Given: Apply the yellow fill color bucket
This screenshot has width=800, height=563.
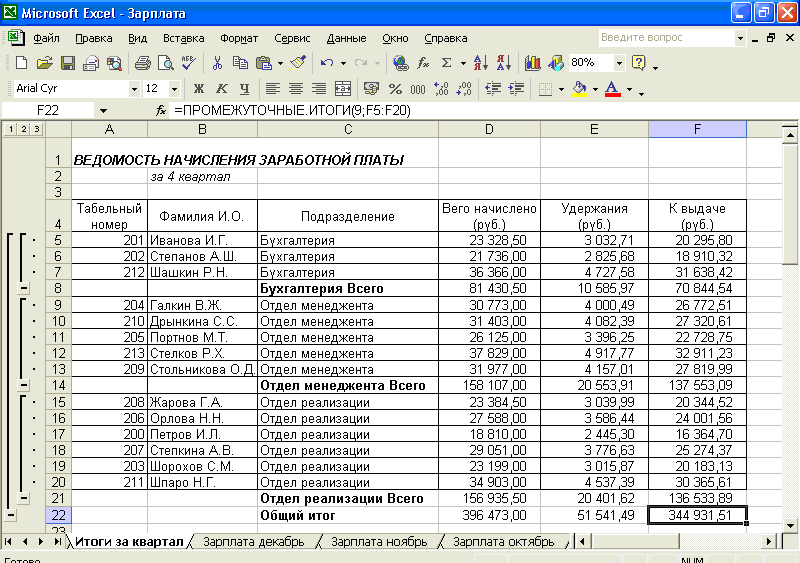Looking at the screenshot, I should coord(580,89).
